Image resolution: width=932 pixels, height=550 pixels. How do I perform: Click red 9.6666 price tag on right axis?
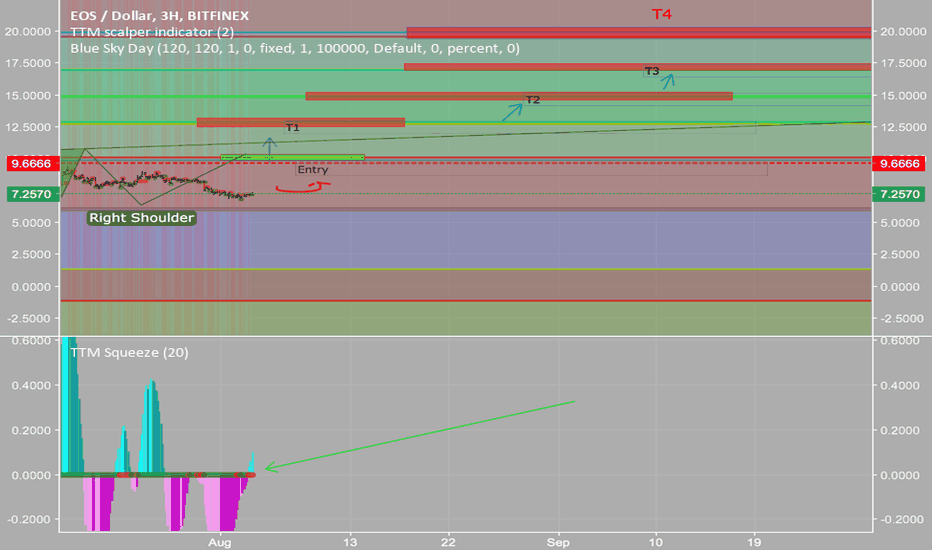(x=899, y=164)
